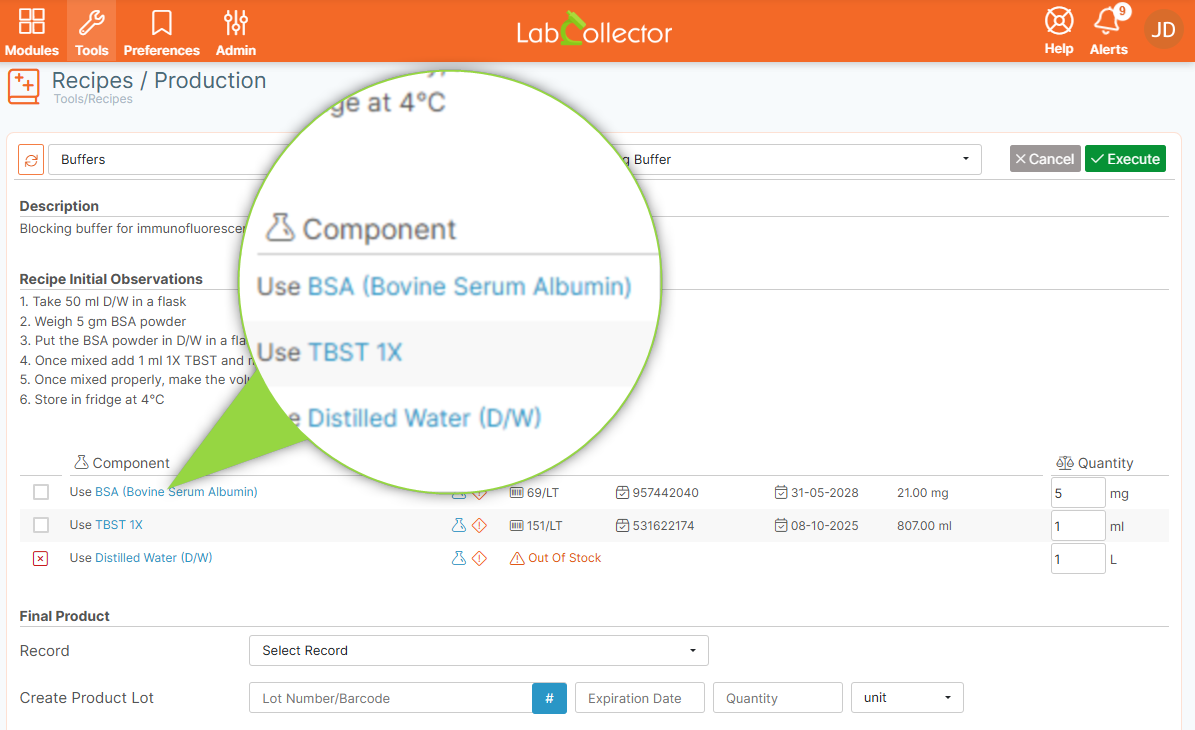Click the Tools/Recipes breadcrumb

click(93, 99)
